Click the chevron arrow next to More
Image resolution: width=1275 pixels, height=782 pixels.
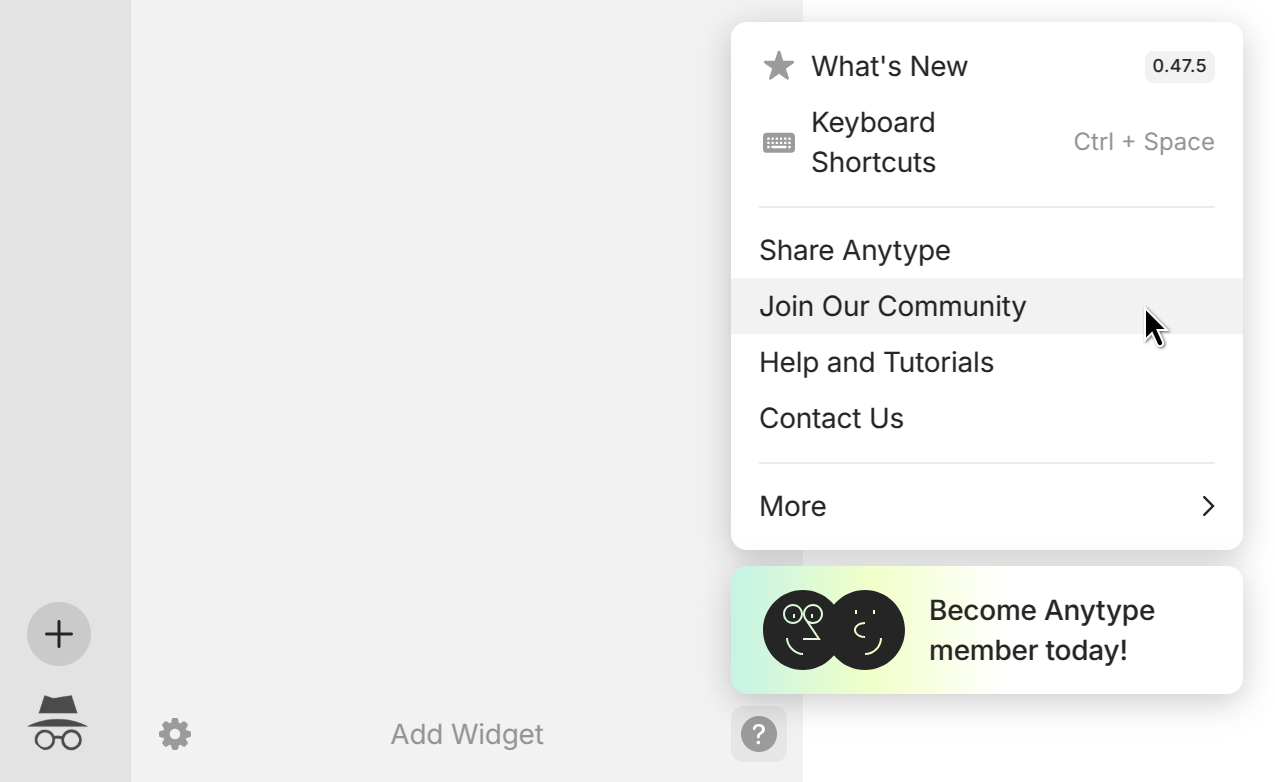1208,506
